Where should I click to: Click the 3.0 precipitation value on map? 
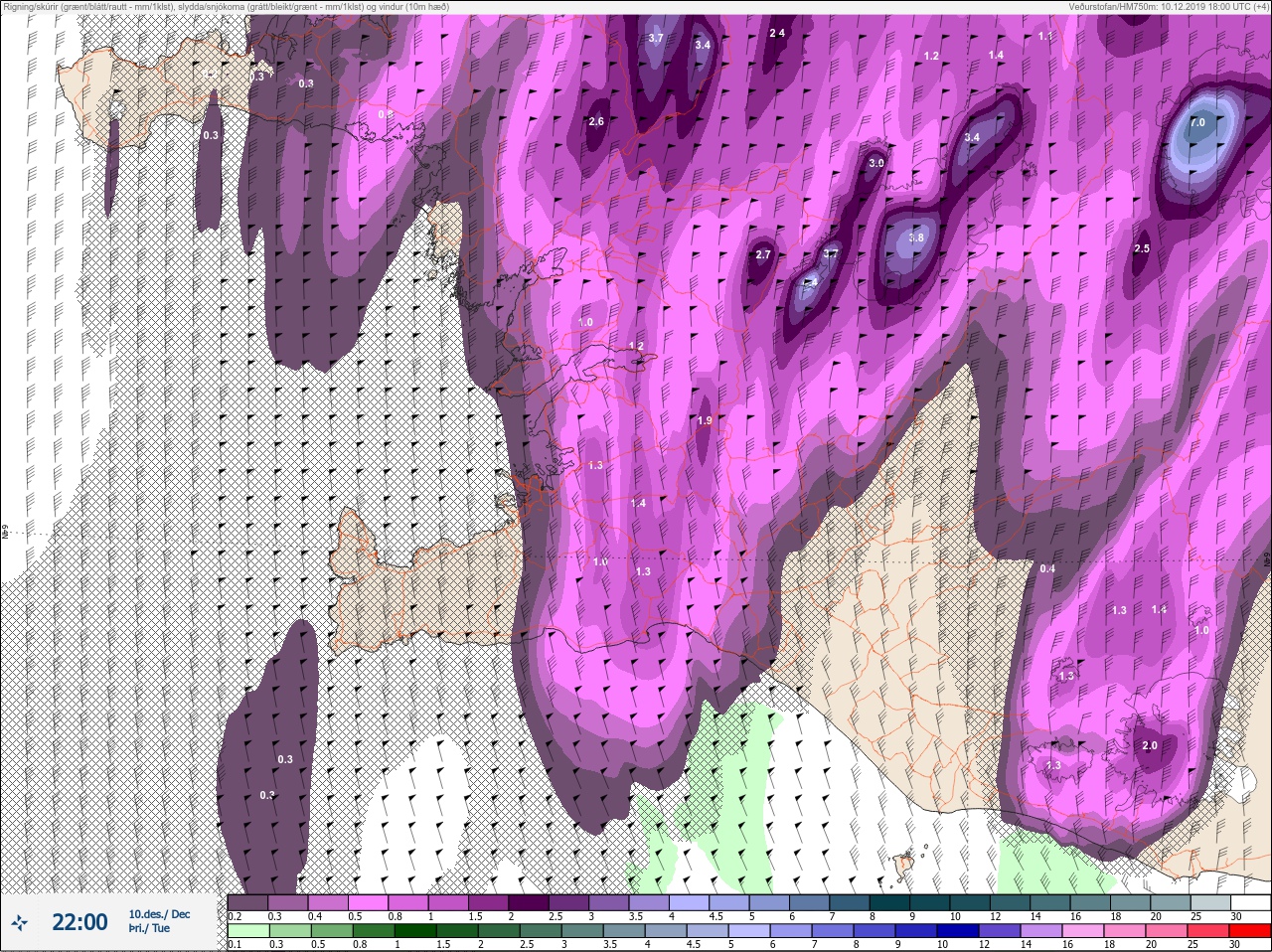pos(875,163)
